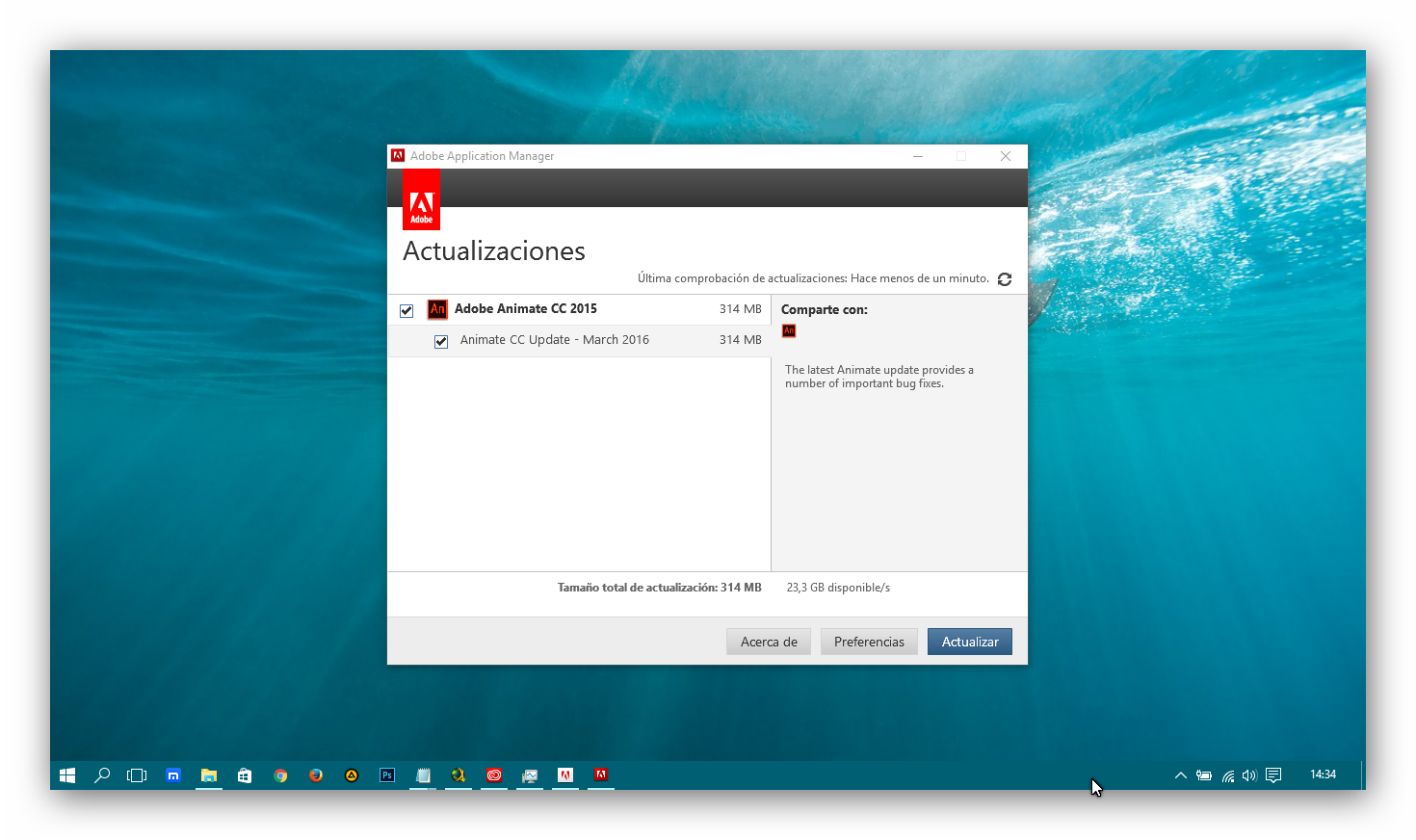Click the taskbar clock showing 14:34
This screenshot has height=840, width=1416.
point(1323,774)
